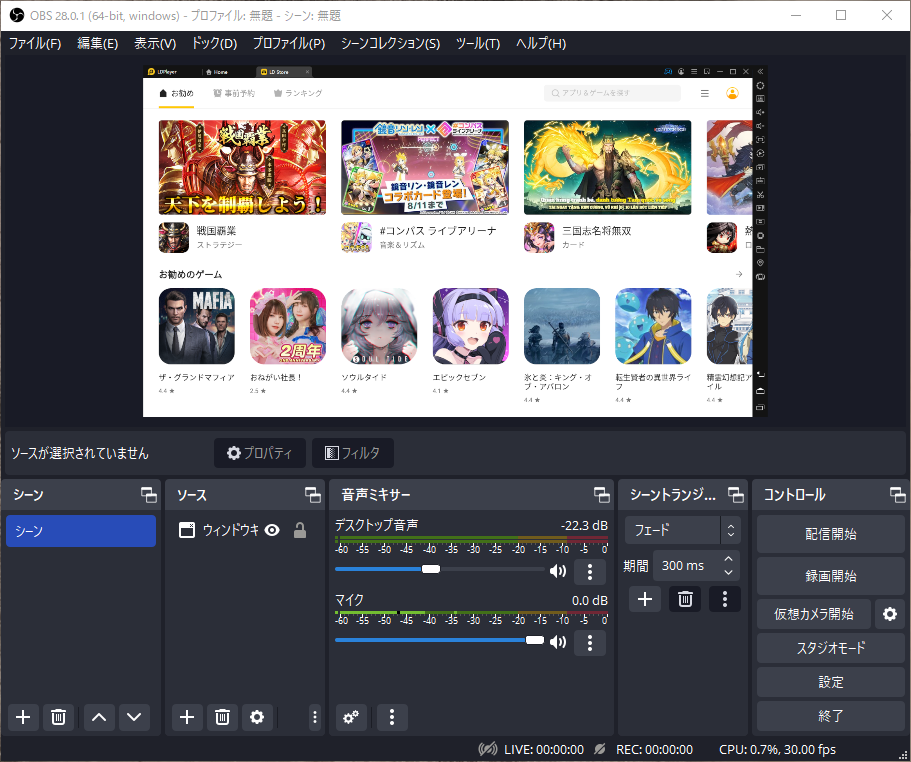Open デスクトップ音声 three-dot options menu
Viewport: 911px width, 762px height.
[590, 571]
